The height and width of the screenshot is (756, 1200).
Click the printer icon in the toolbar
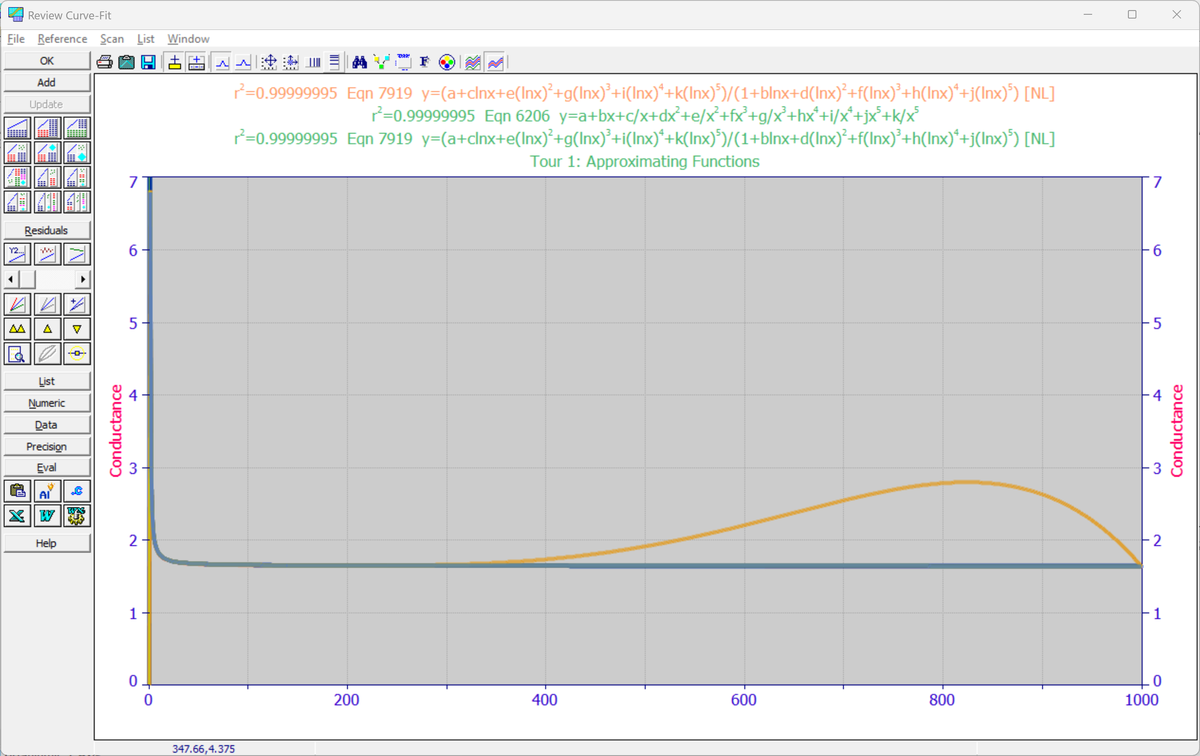(x=104, y=62)
